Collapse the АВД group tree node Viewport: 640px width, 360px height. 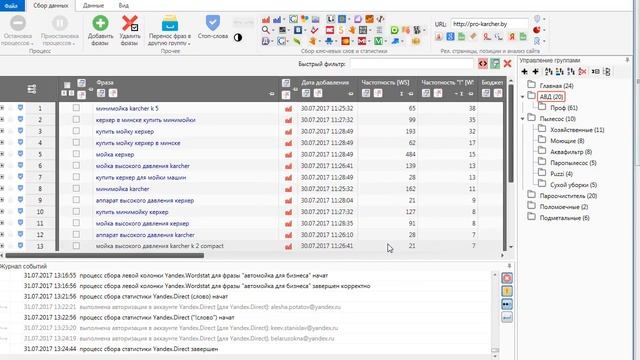click(x=523, y=97)
